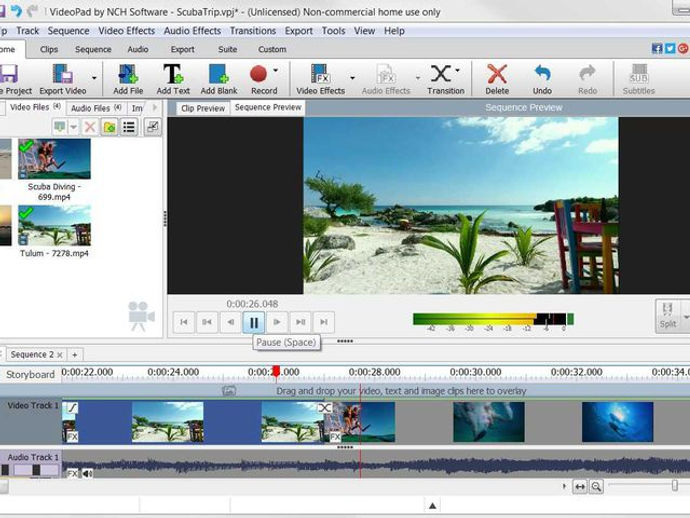Click the folder icon in the bin toolbar

point(109,127)
